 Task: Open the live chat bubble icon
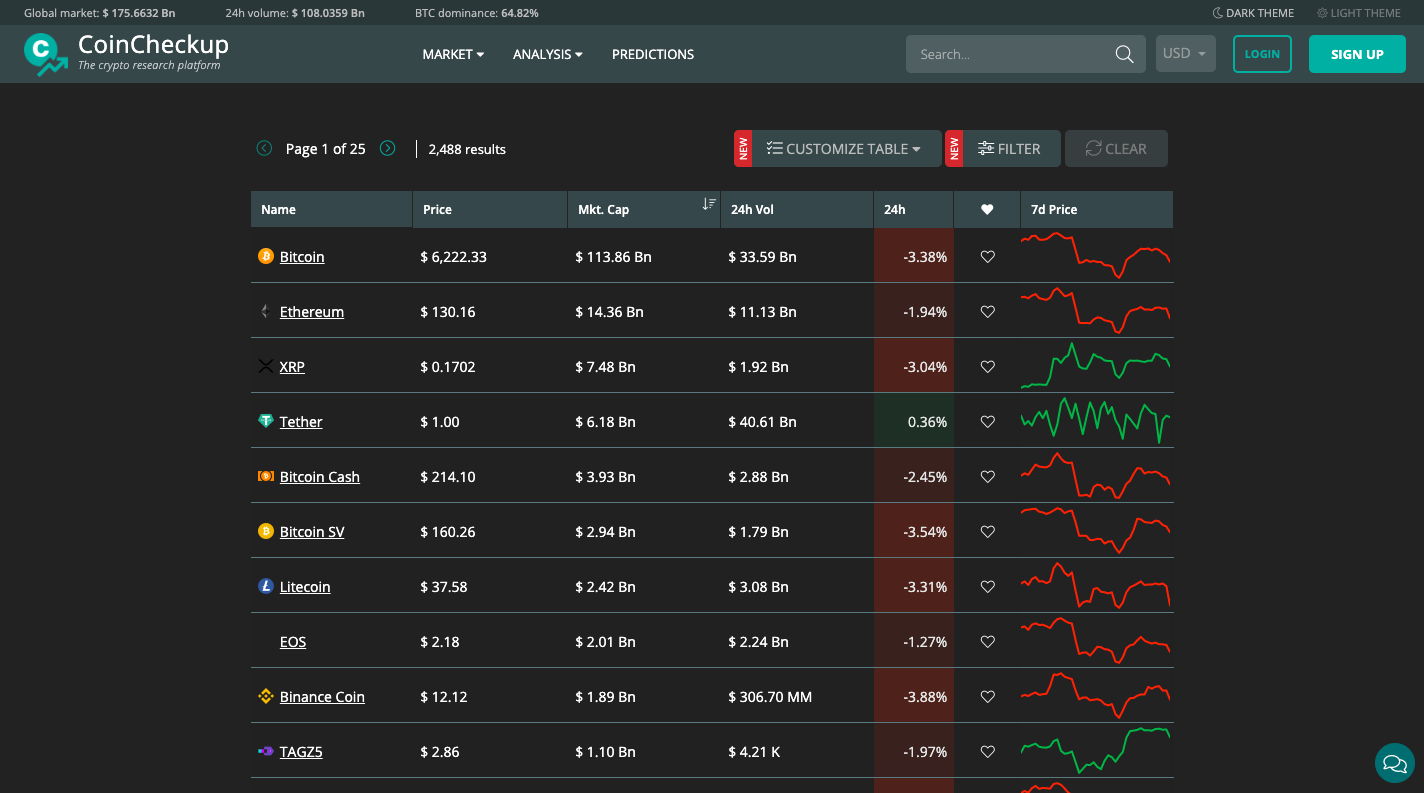pyautogui.click(x=1395, y=764)
